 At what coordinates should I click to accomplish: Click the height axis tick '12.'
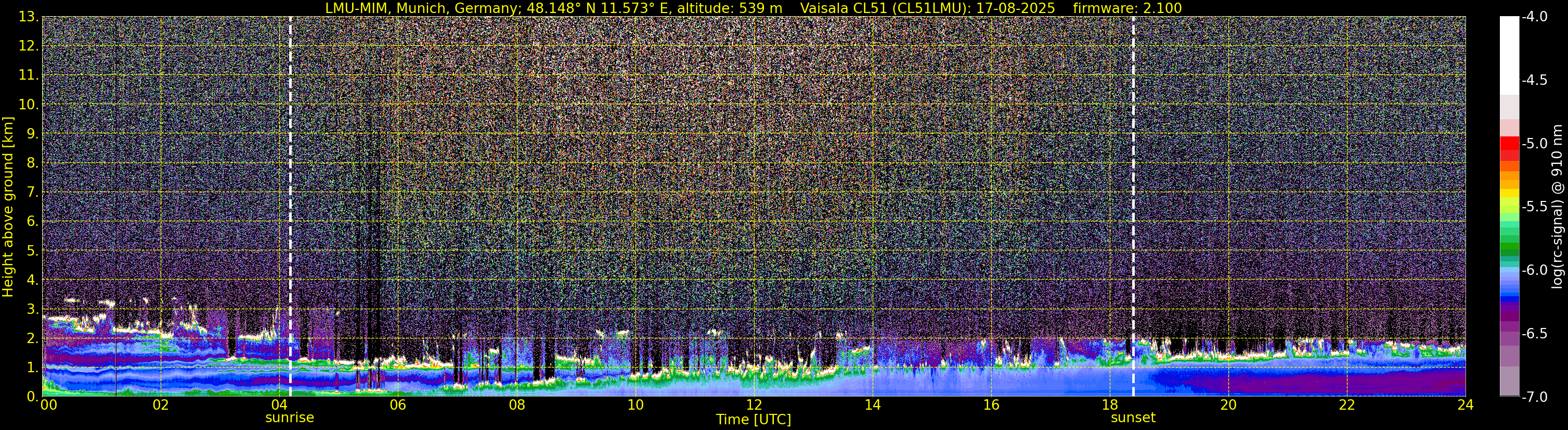[x=29, y=46]
